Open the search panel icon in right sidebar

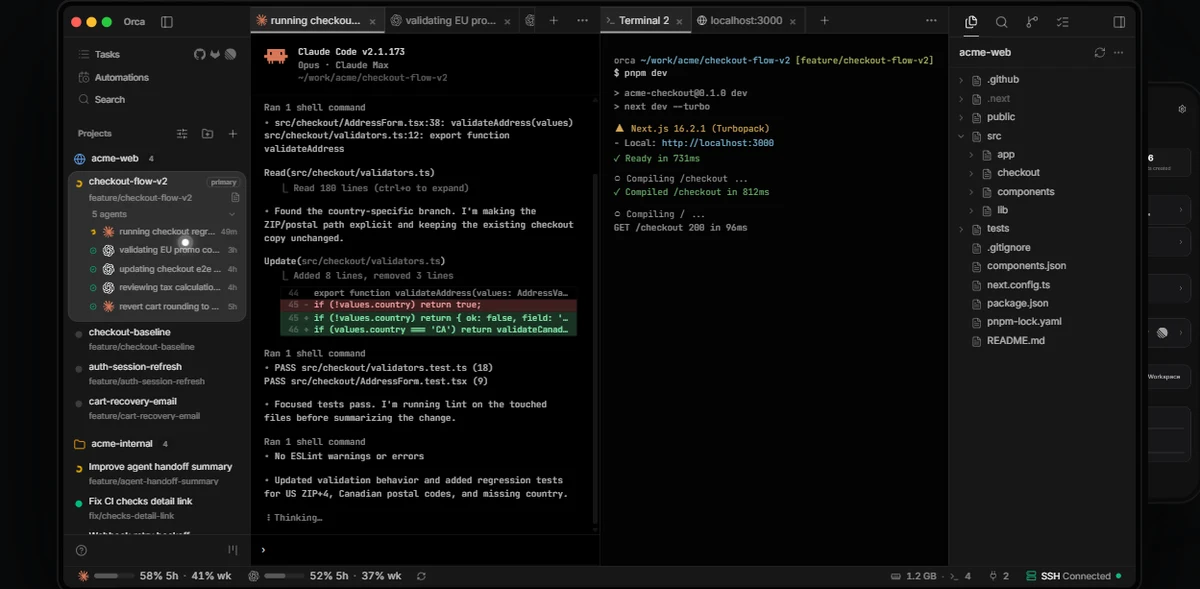pos(1001,22)
